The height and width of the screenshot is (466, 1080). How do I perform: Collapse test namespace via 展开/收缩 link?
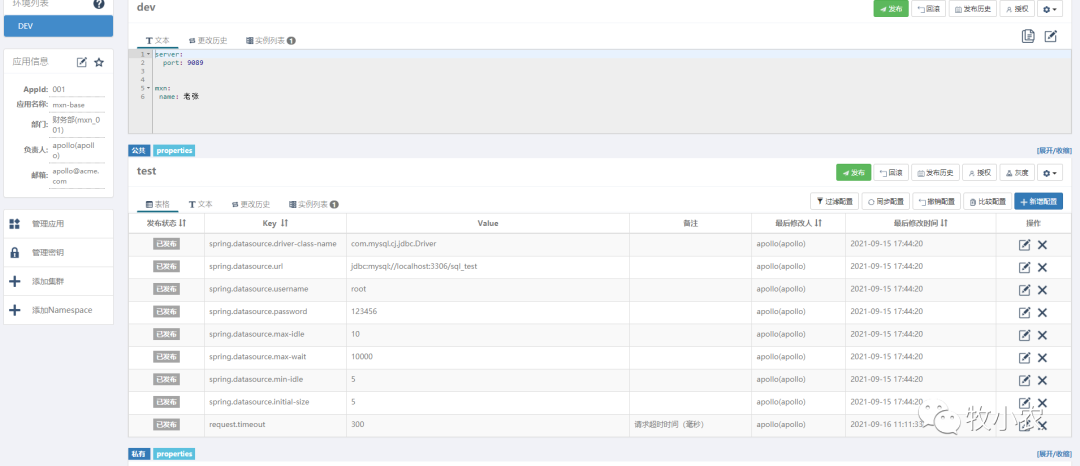(x=1053, y=151)
